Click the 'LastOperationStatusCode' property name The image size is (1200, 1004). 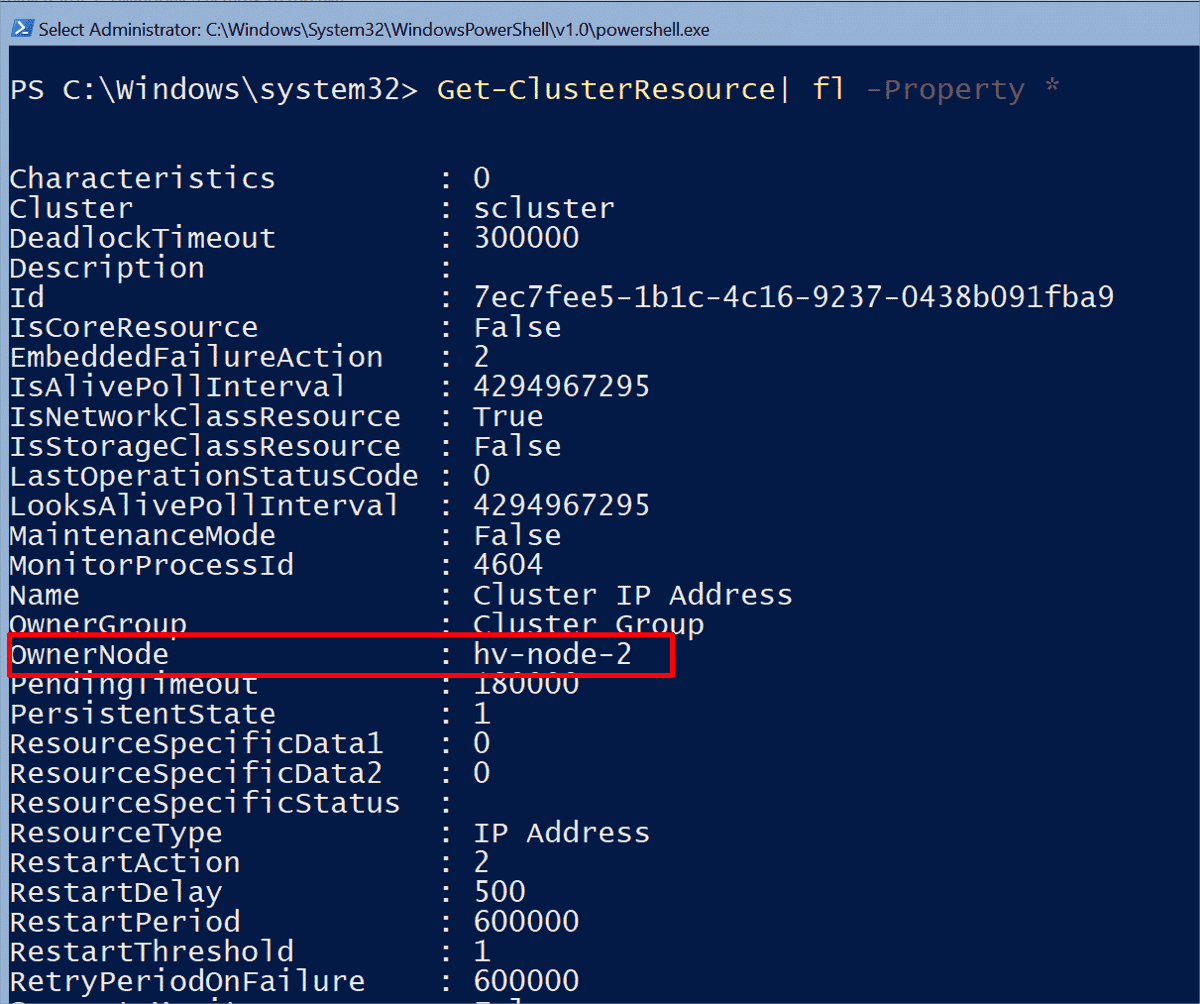click(214, 476)
